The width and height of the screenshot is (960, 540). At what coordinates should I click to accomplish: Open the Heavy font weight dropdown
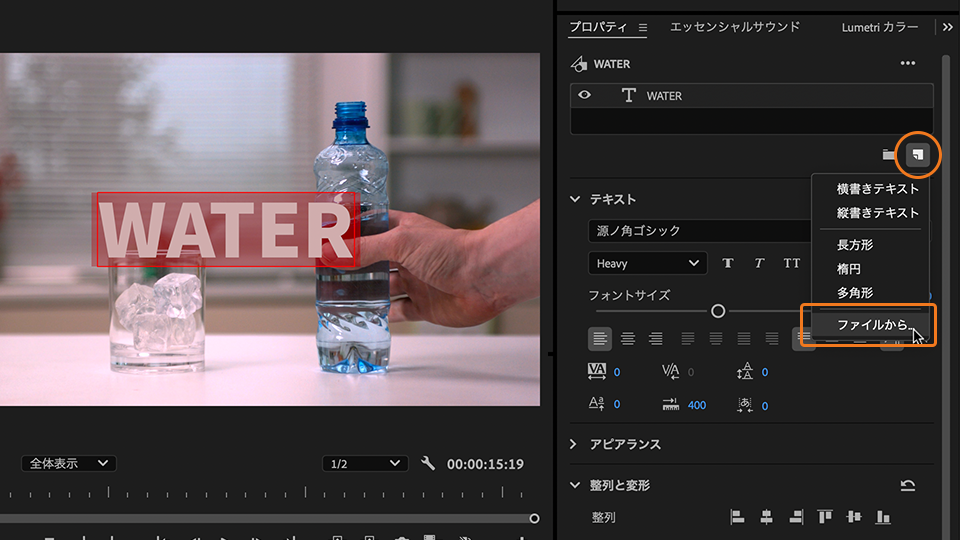coord(648,263)
